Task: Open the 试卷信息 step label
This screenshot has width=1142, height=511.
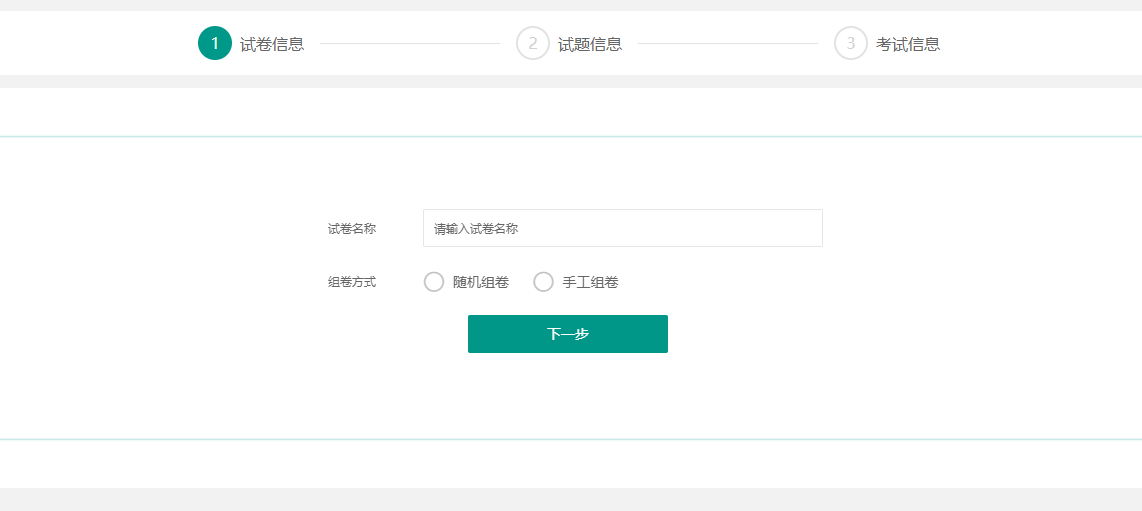Action: tap(272, 44)
